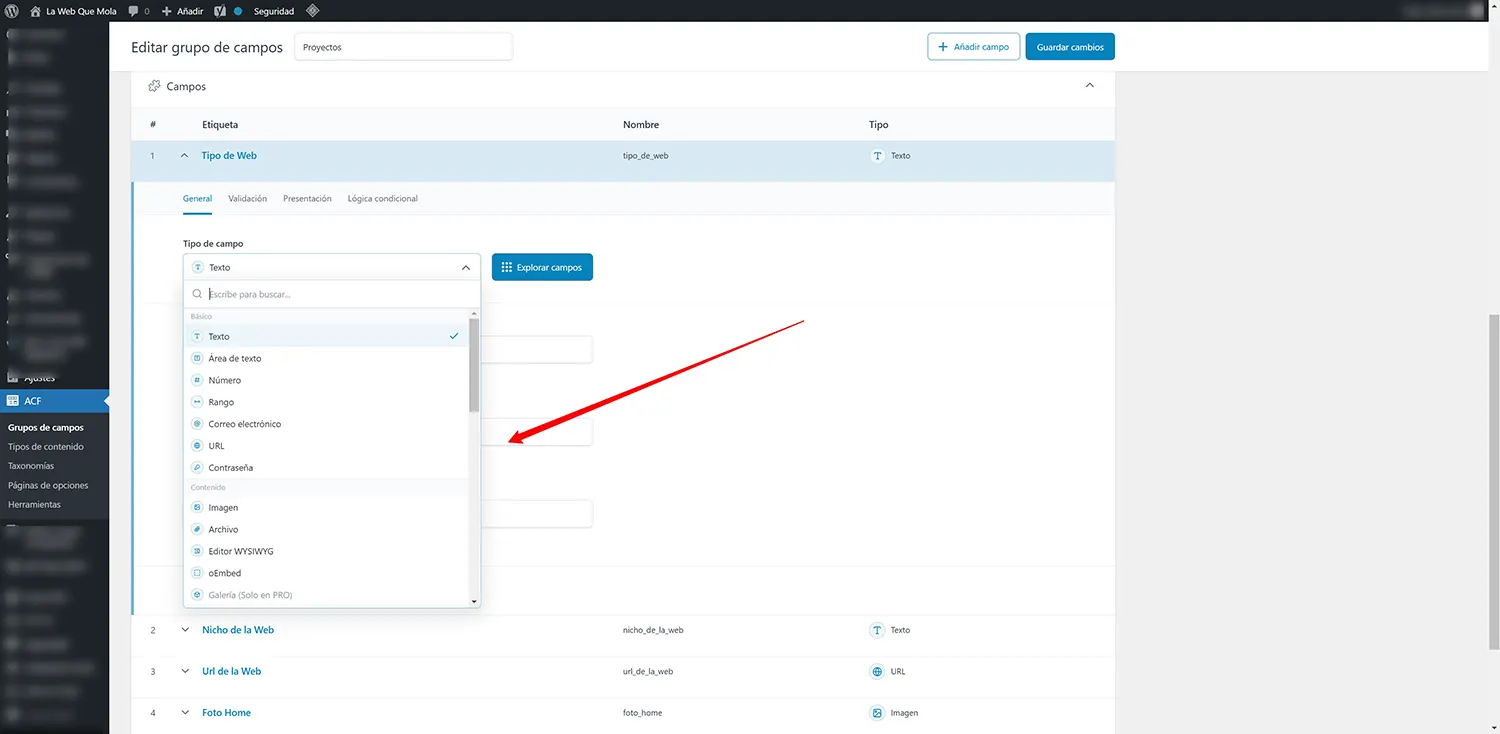Click the Añadir campo button
Screen dimensions: 1500x734
coord(973,47)
